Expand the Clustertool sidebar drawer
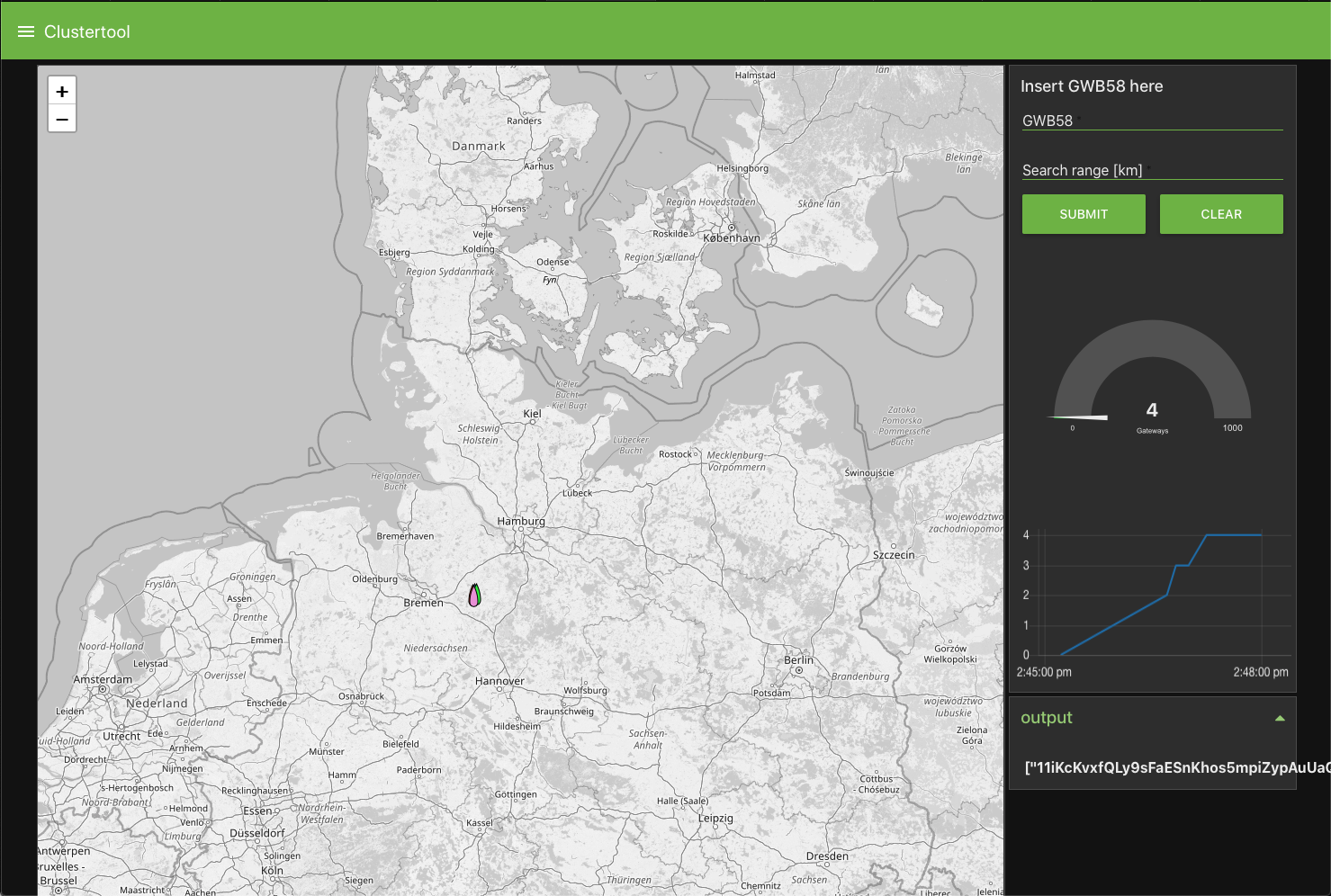The width and height of the screenshot is (1331, 896). pyautogui.click(x=25, y=30)
